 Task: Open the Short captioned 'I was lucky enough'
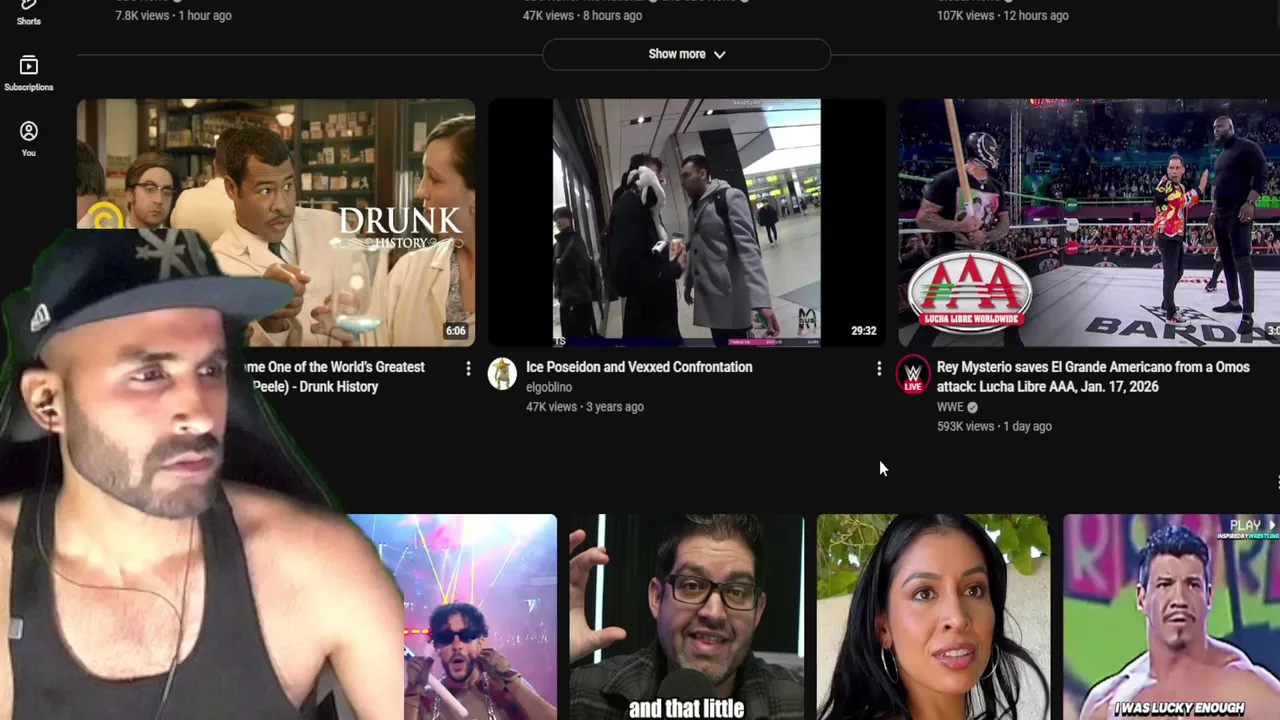tap(1171, 617)
